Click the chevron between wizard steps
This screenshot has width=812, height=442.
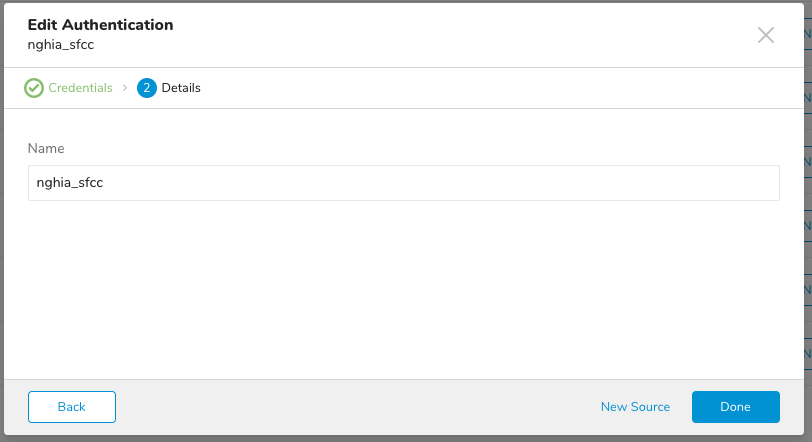pyautogui.click(x=125, y=88)
